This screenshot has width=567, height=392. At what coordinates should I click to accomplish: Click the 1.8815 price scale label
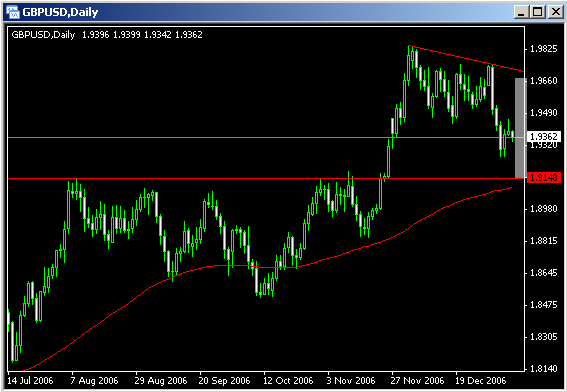[543, 241]
